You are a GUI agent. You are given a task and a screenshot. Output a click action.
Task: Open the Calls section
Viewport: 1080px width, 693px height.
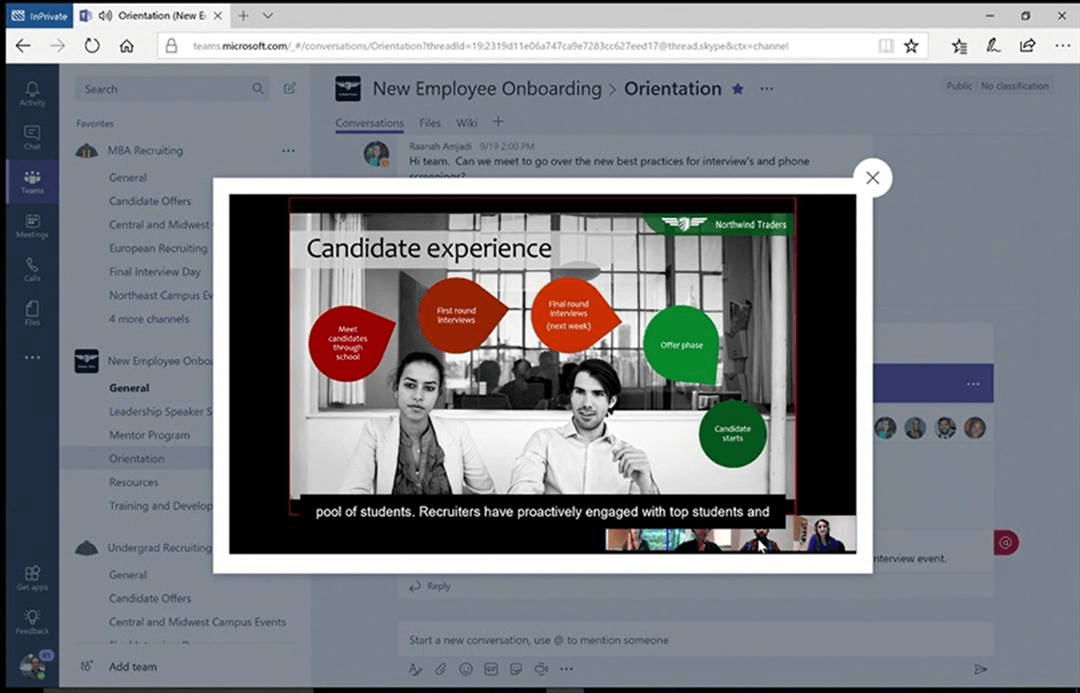coord(32,269)
